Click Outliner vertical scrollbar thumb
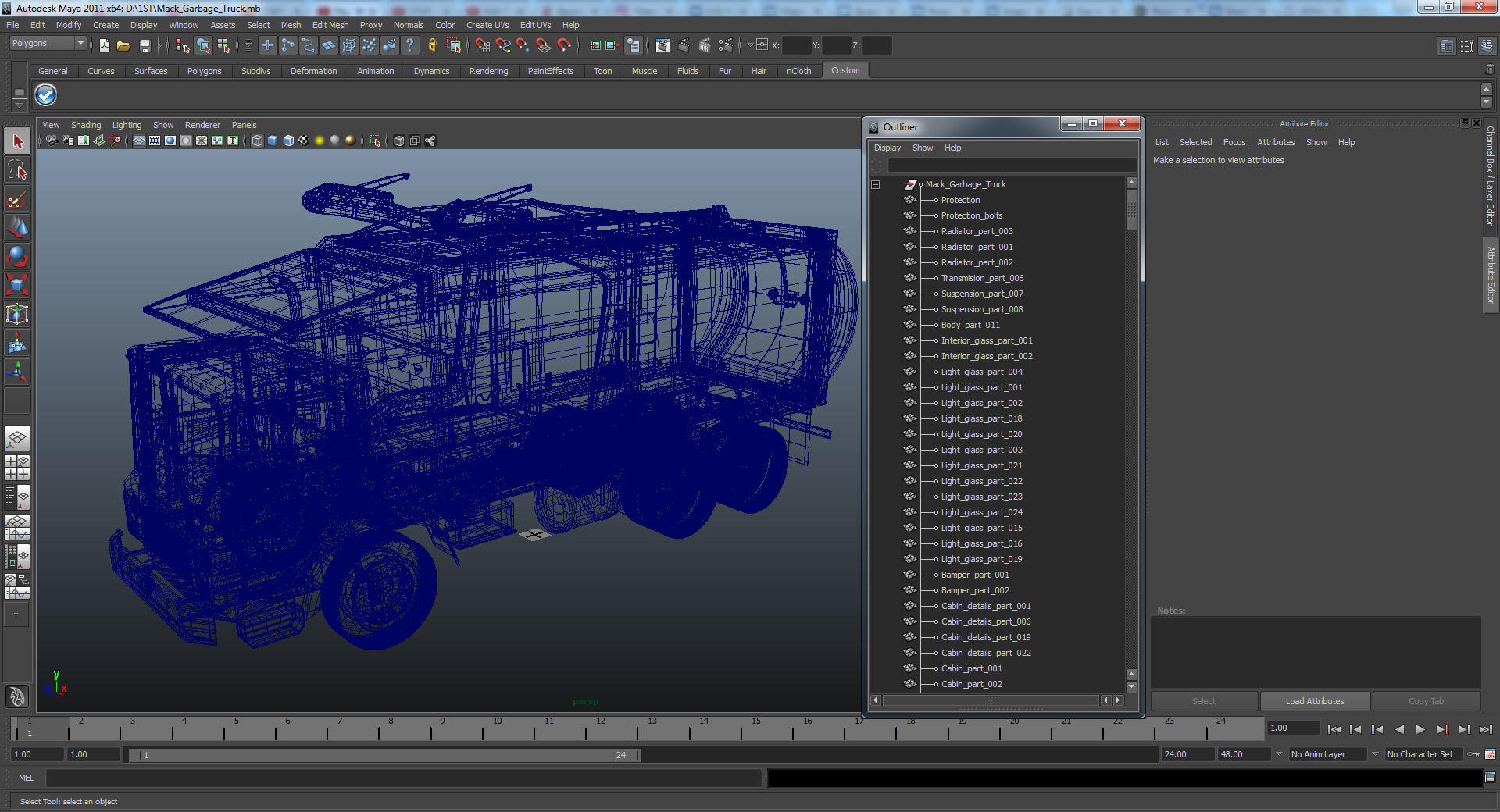1500x812 pixels. tap(1131, 209)
